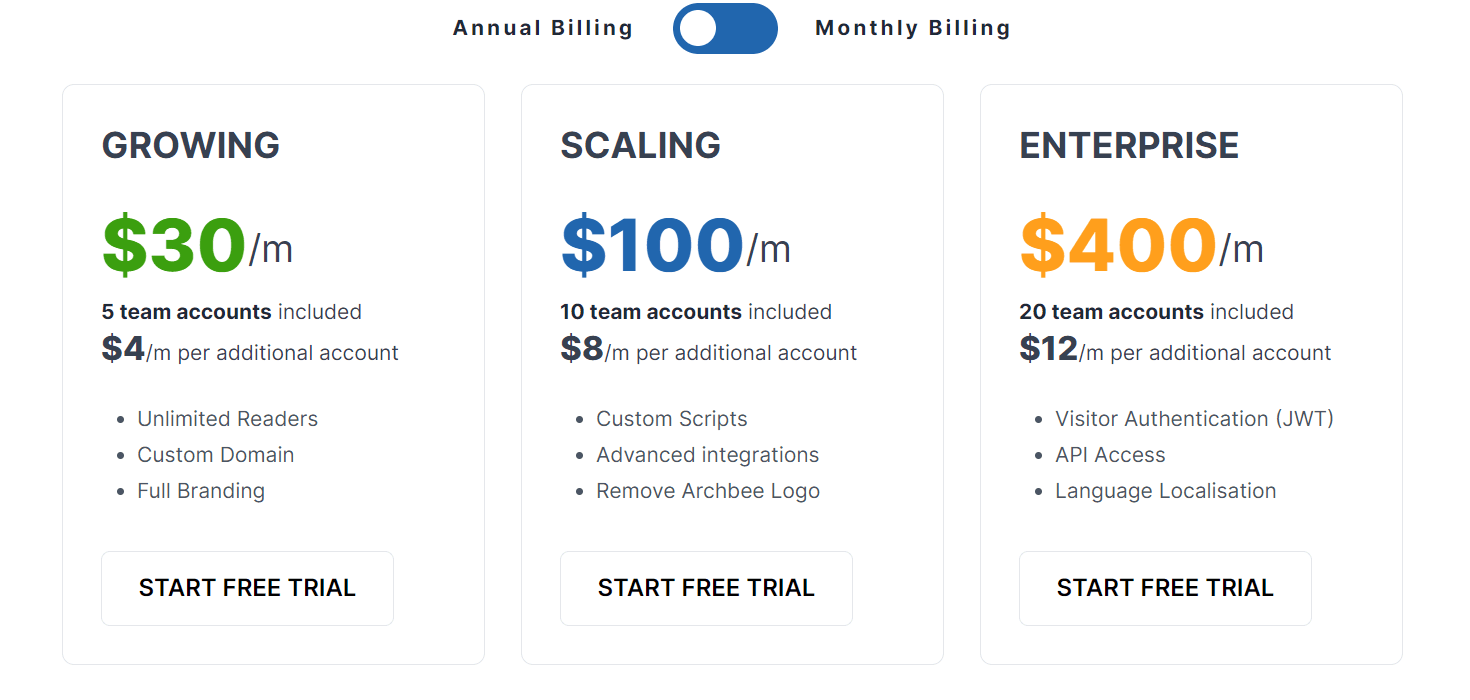
Task: Click the orange $400 price
Action: (x=1118, y=246)
